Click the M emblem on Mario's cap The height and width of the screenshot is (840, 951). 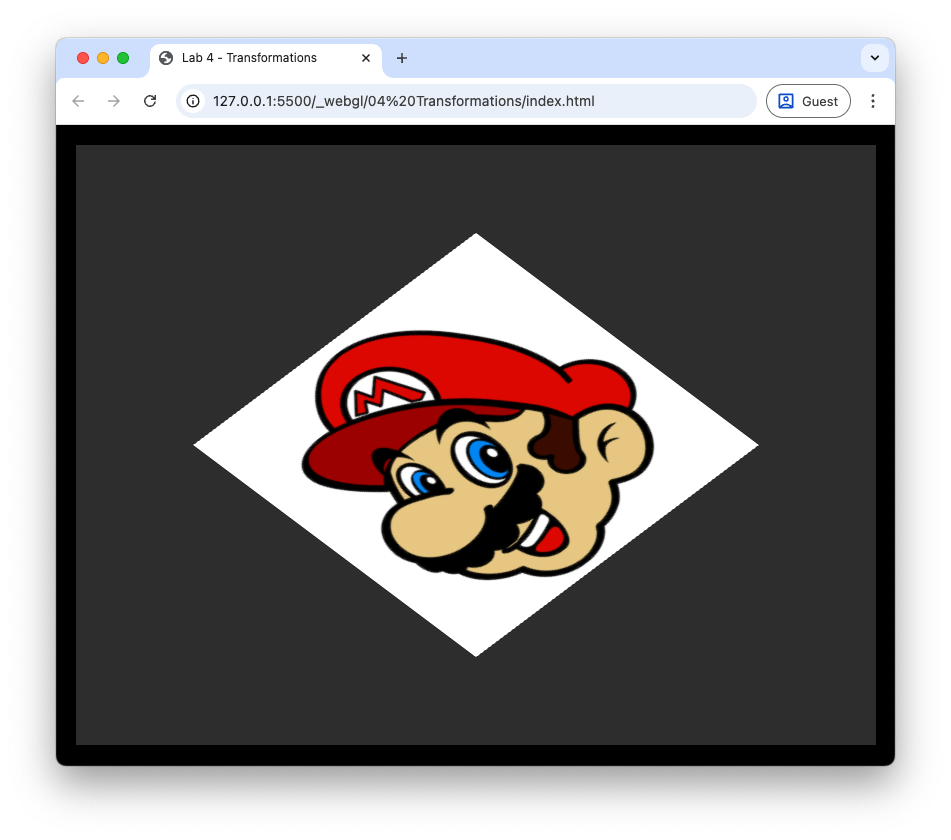tap(369, 398)
